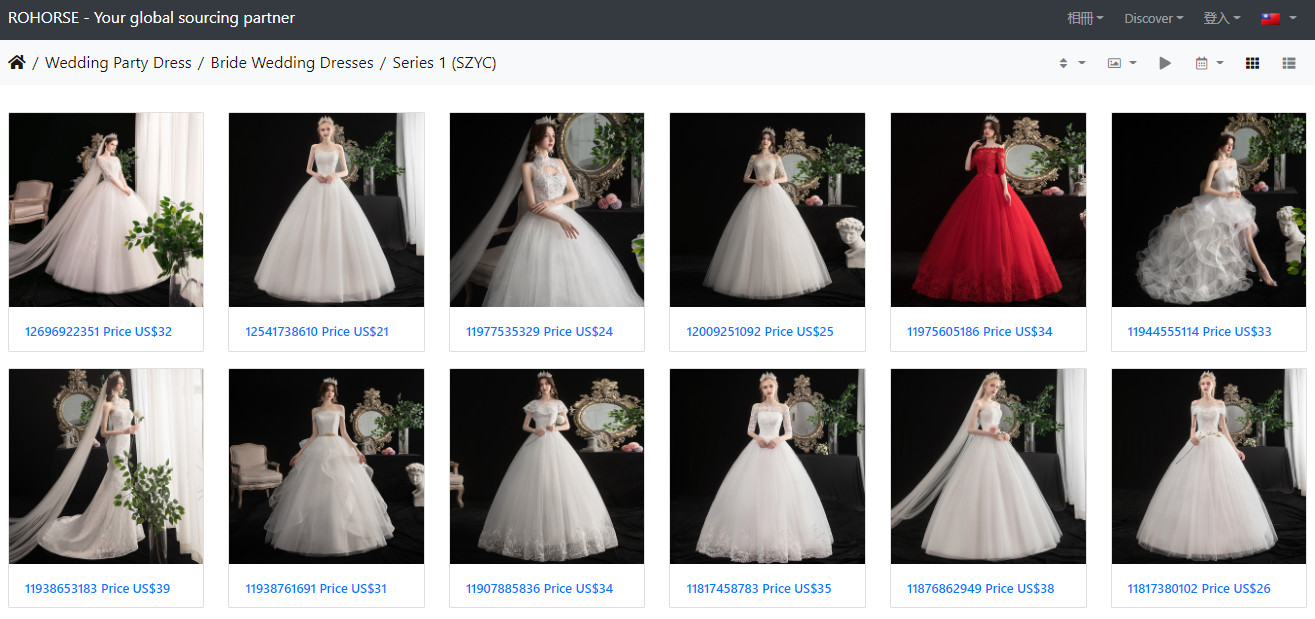Open the 11944555114 ruffled dress photo
The image size is (1315, 619).
1208,209
